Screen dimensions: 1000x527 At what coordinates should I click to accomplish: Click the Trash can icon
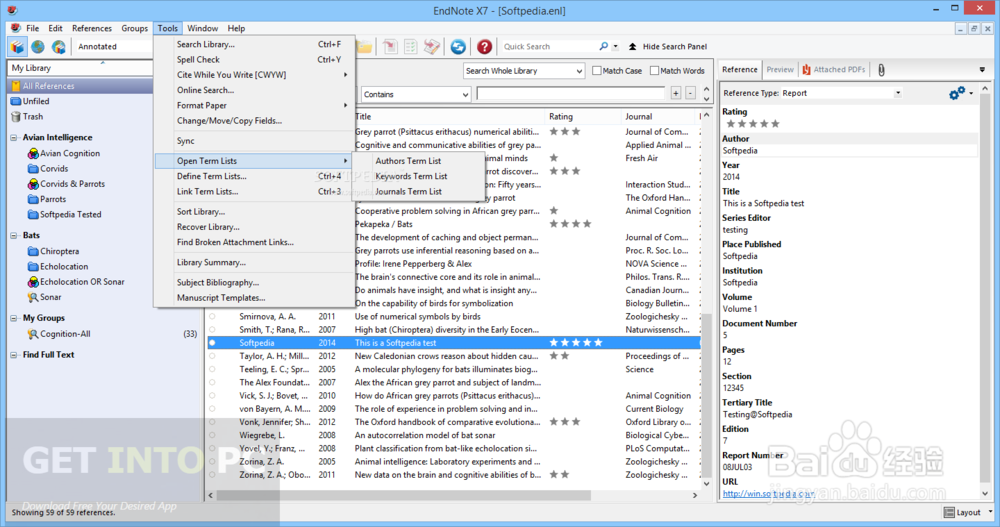click(16, 117)
